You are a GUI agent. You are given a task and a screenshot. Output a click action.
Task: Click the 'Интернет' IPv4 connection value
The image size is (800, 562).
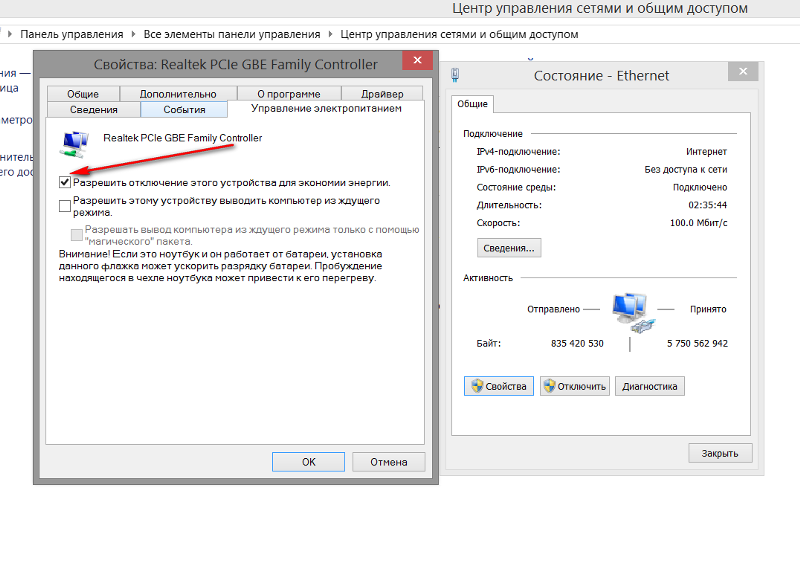(706, 151)
